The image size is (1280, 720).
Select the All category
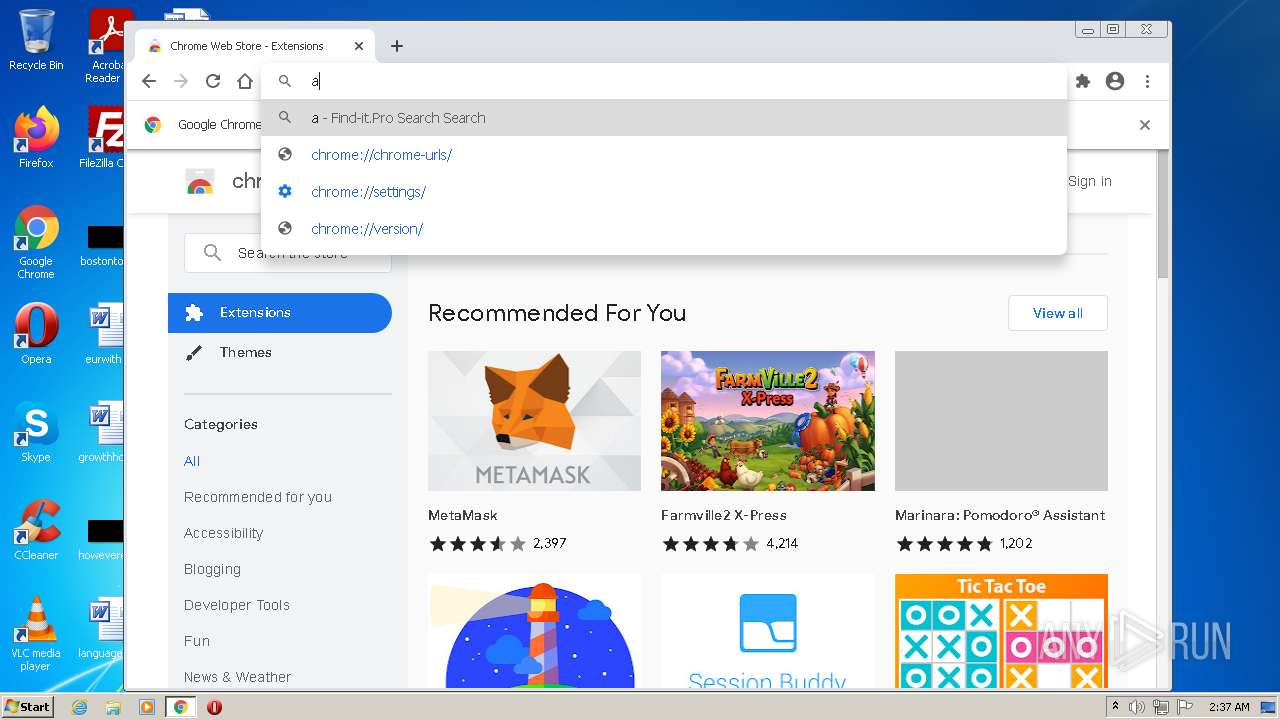(x=192, y=461)
